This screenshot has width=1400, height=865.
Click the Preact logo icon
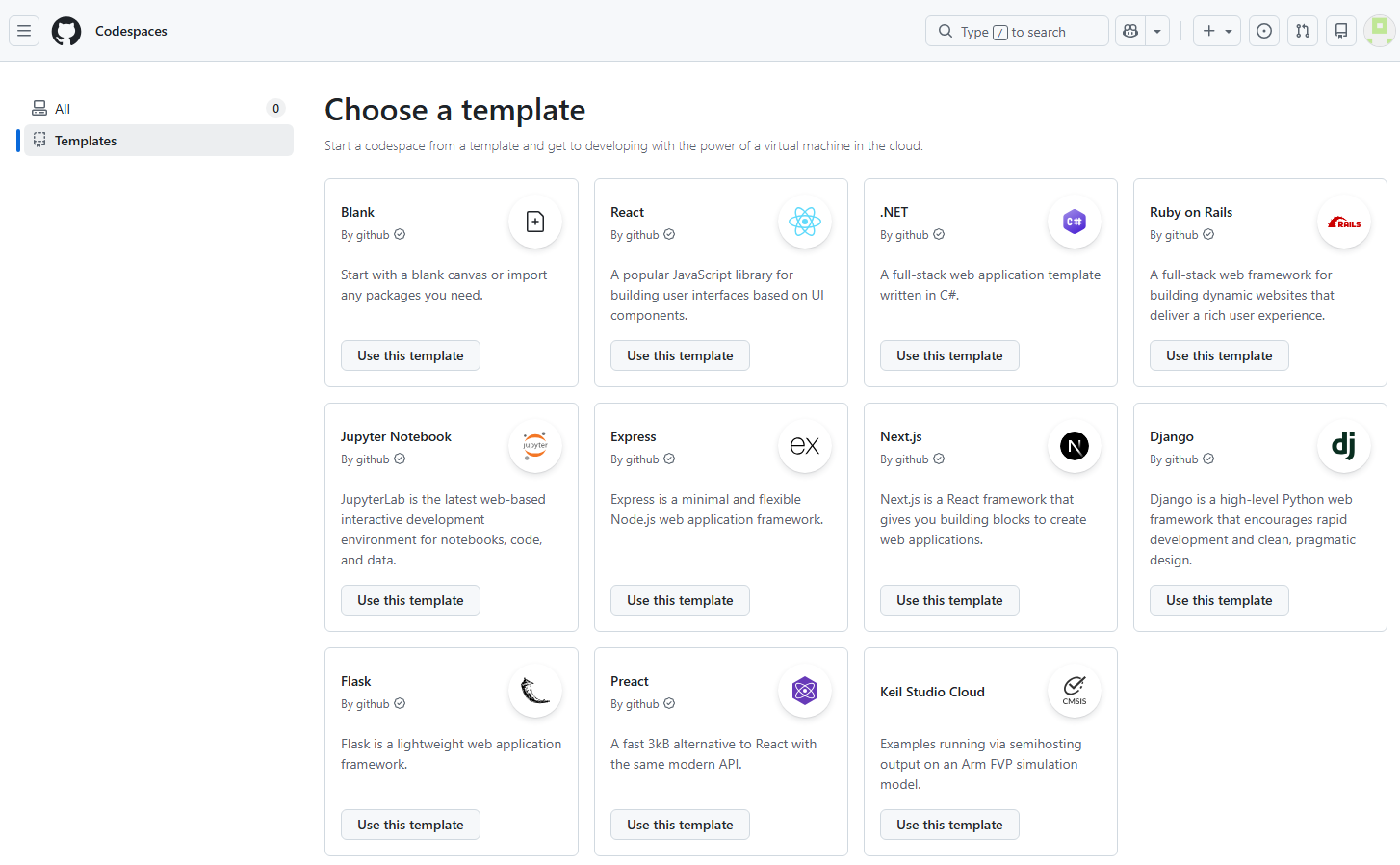(x=805, y=691)
